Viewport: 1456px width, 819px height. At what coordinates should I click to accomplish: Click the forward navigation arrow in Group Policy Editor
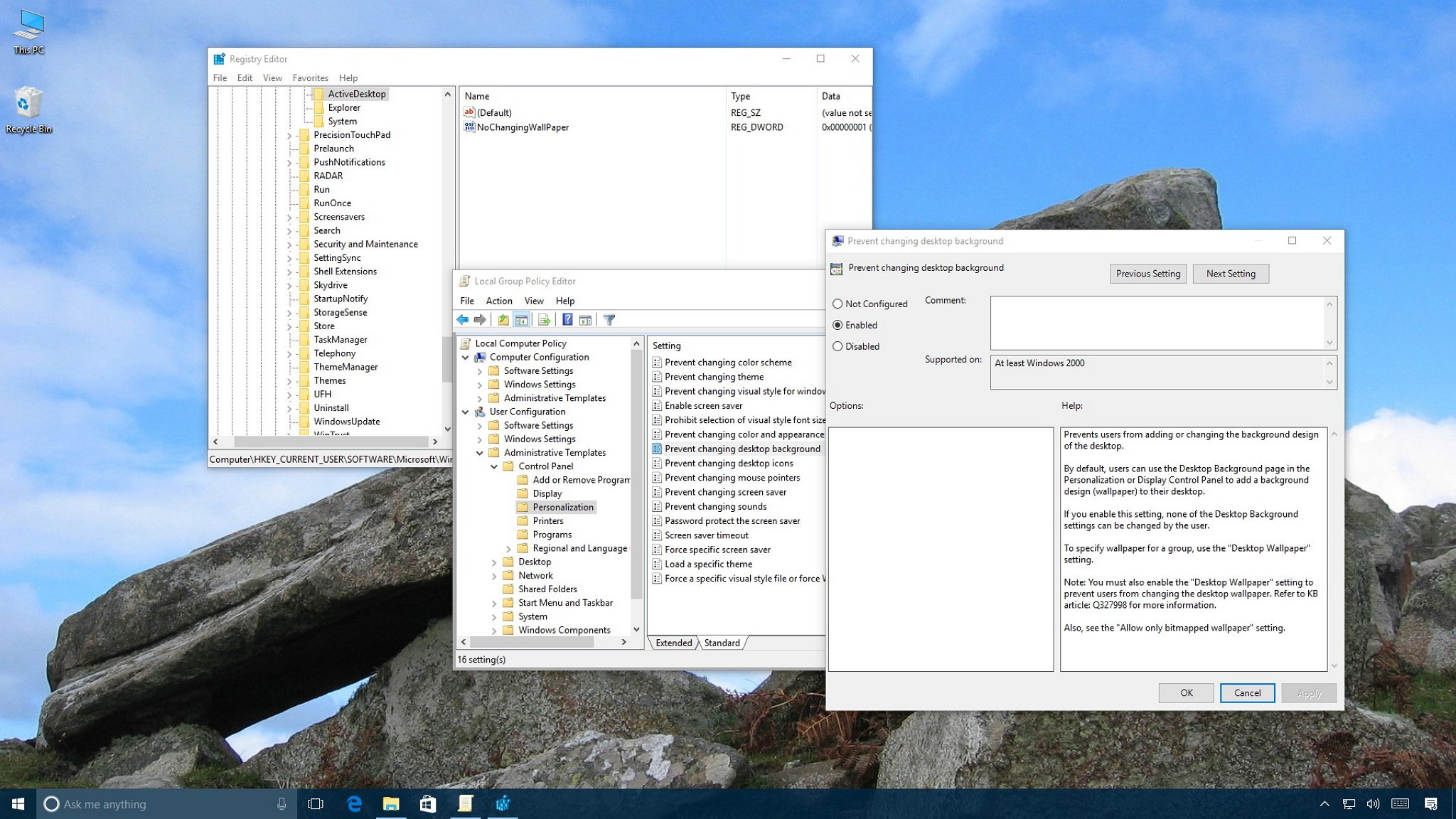pos(481,319)
